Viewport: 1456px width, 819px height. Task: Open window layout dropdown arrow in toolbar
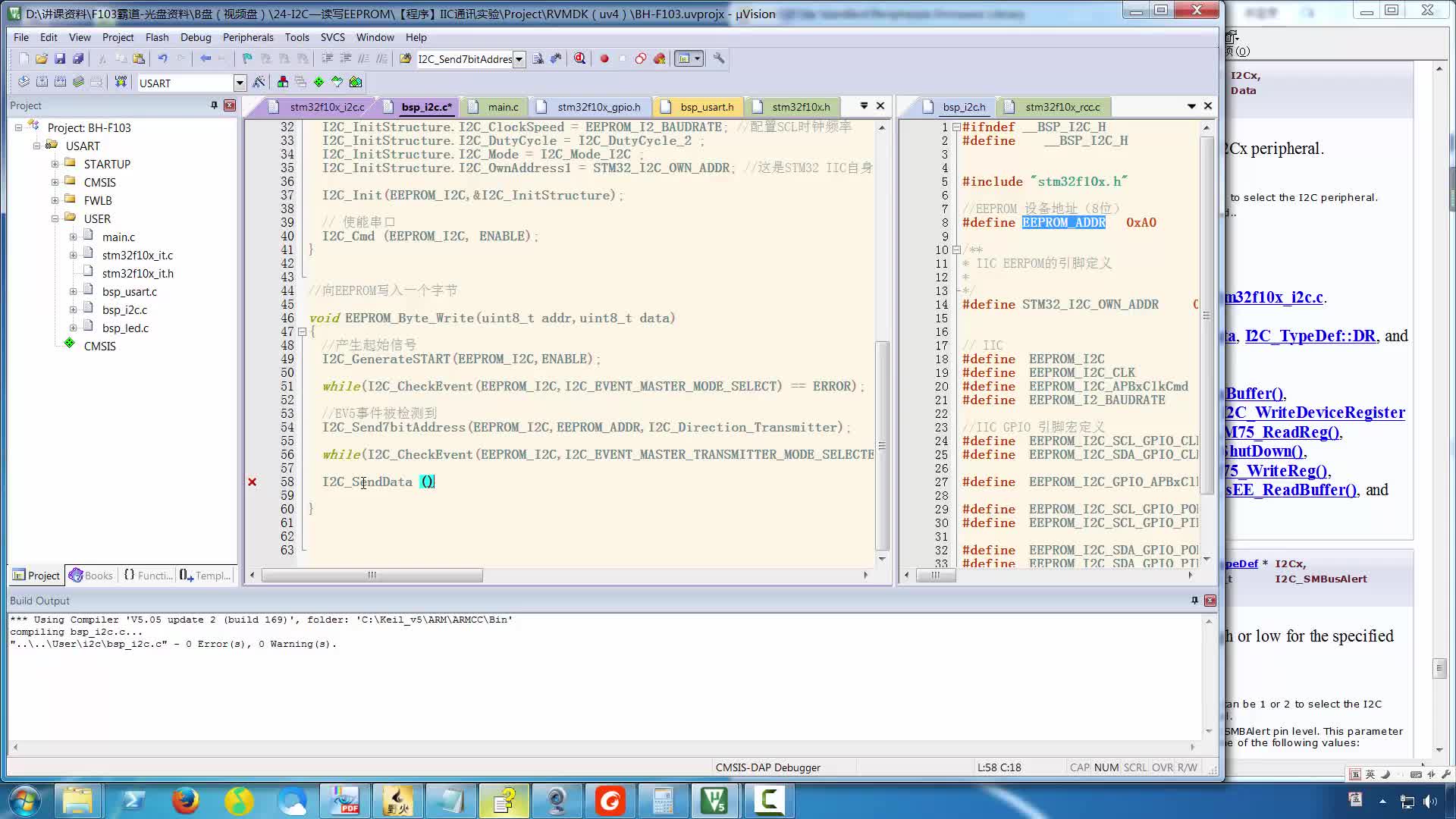pyautogui.click(x=697, y=58)
